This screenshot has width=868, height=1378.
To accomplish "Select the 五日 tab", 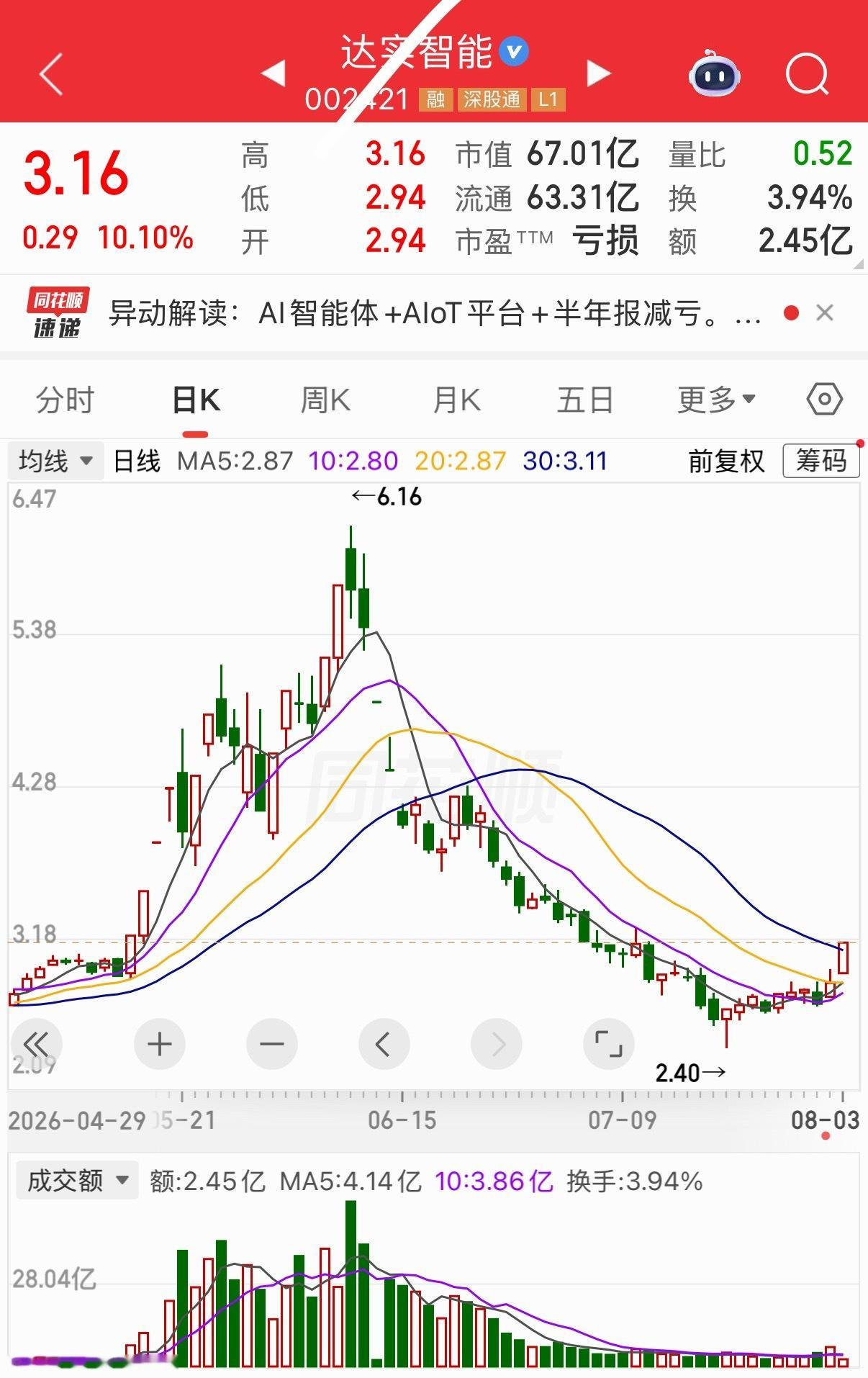I will 584,400.
